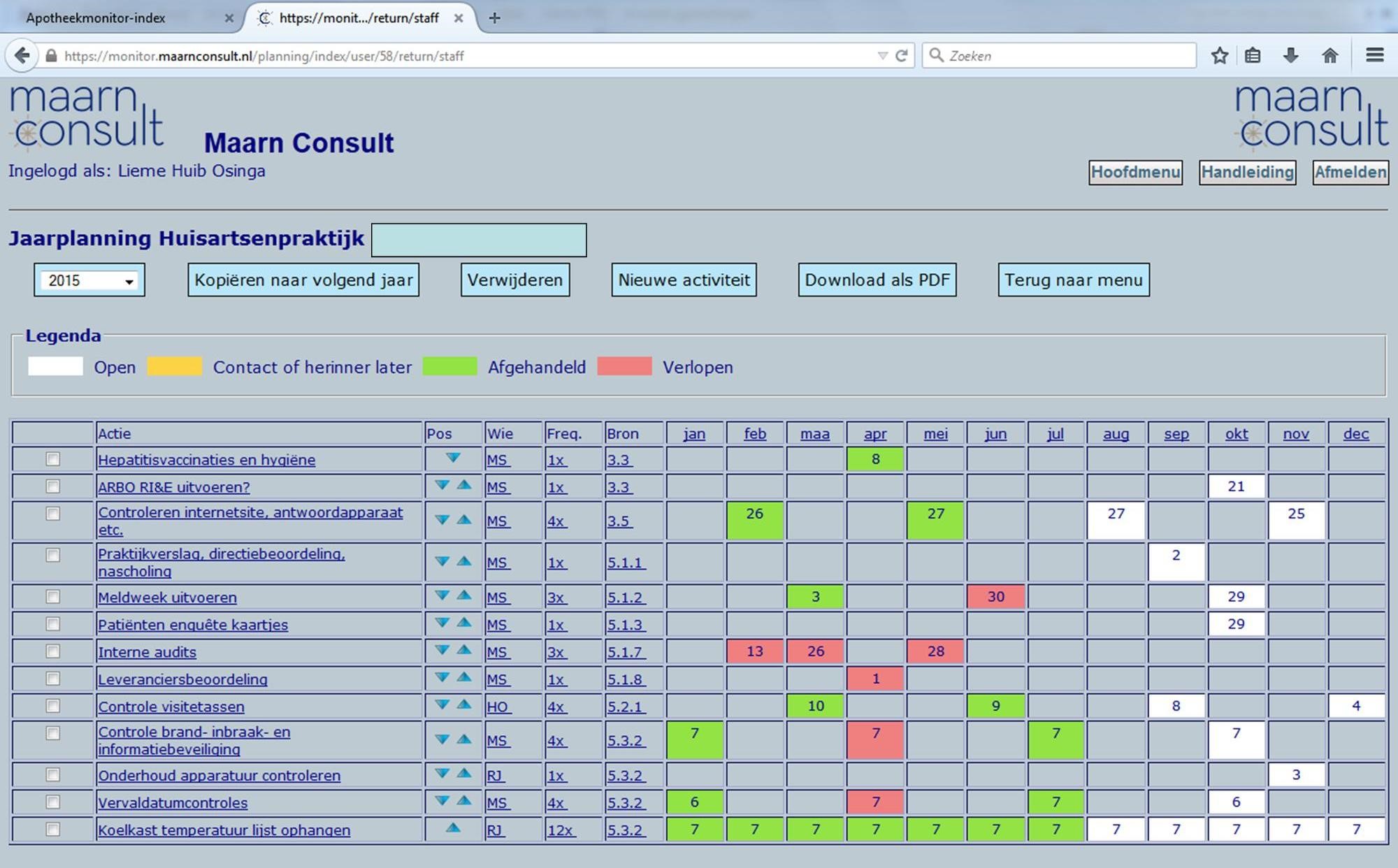Open the Firefox hamburger menu

[x=1374, y=55]
